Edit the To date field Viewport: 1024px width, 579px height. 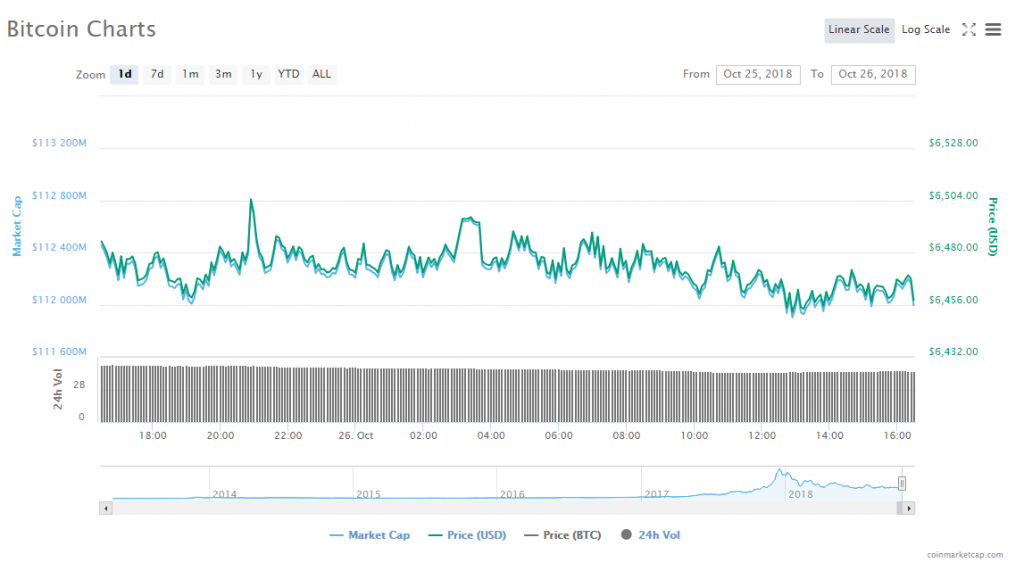click(873, 74)
